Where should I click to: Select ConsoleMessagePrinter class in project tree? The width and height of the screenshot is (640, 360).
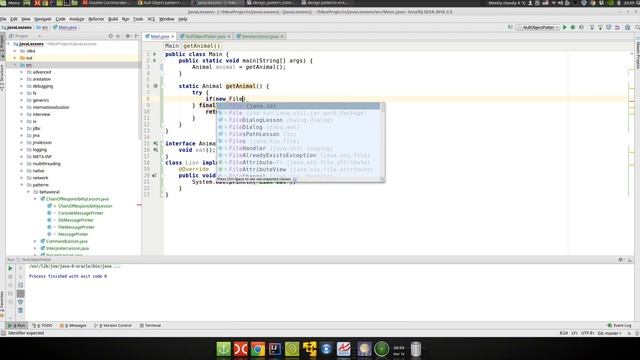pos(80,213)
